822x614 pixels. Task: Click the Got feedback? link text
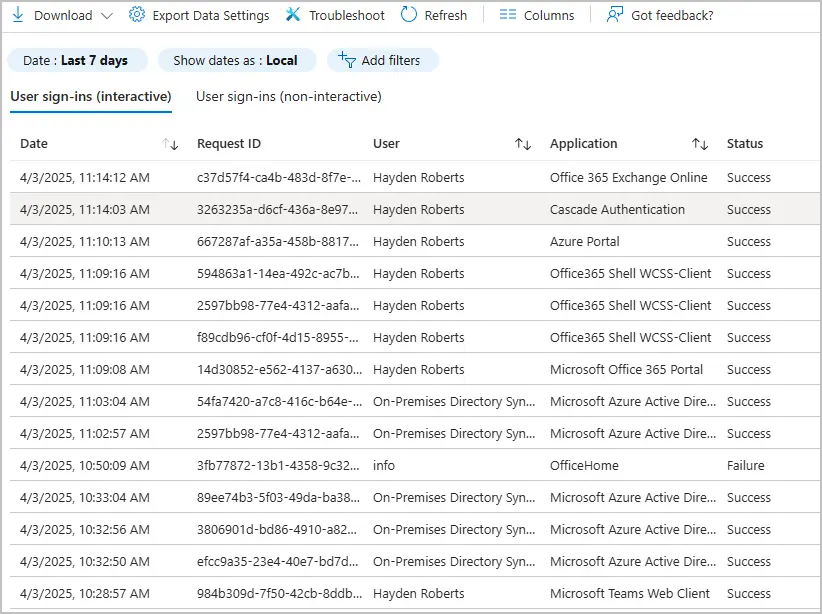[672, 16]
